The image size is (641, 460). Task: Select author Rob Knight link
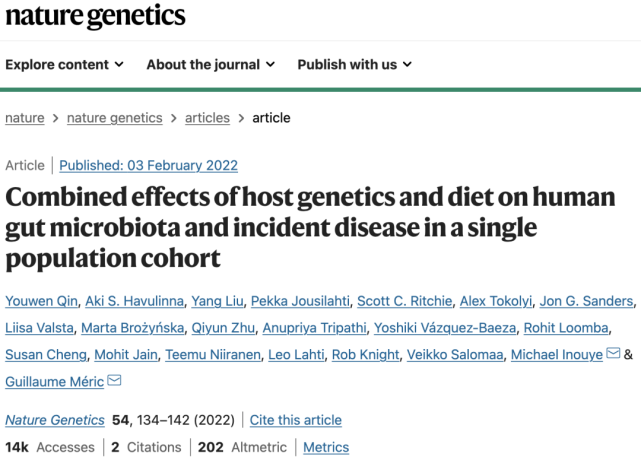365,355
